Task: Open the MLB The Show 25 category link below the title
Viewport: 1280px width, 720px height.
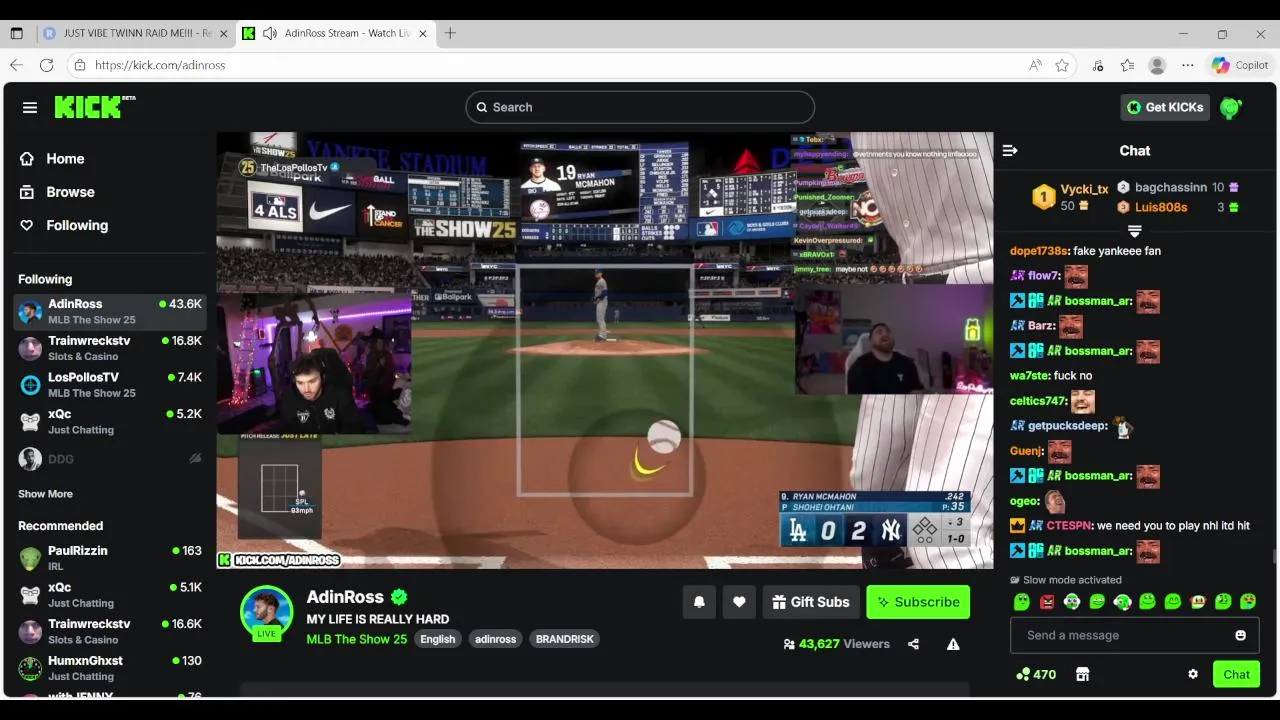Action: pos(356,639)
